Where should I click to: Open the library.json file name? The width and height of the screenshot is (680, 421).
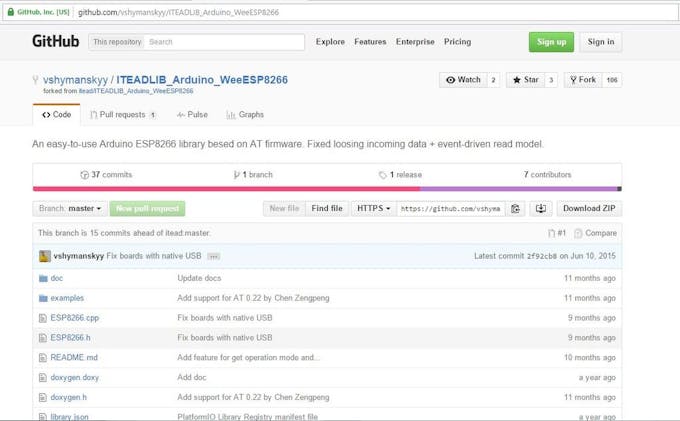pos(69,417)
